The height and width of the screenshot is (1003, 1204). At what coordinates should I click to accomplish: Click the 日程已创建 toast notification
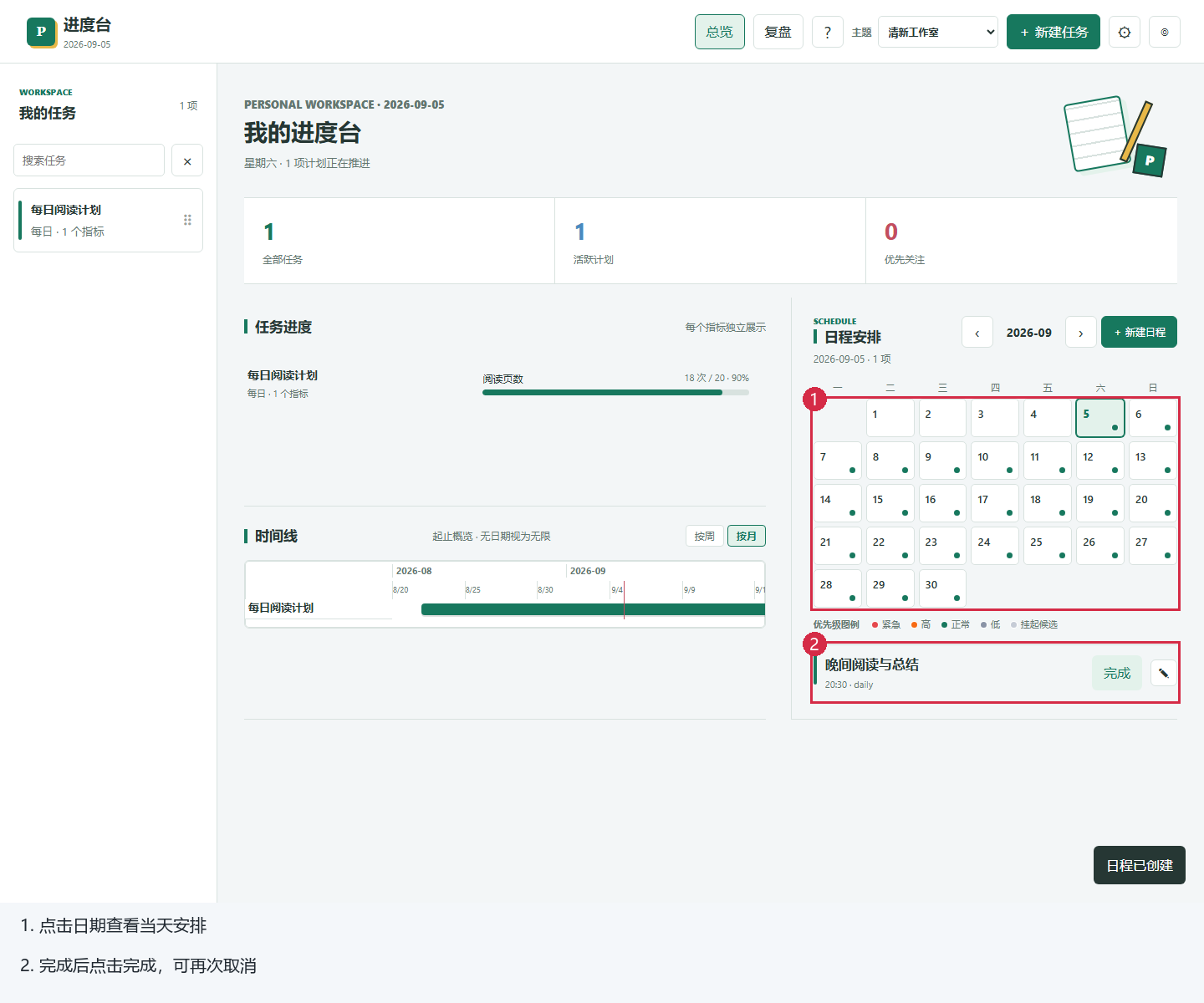[x=1140, y=865]
